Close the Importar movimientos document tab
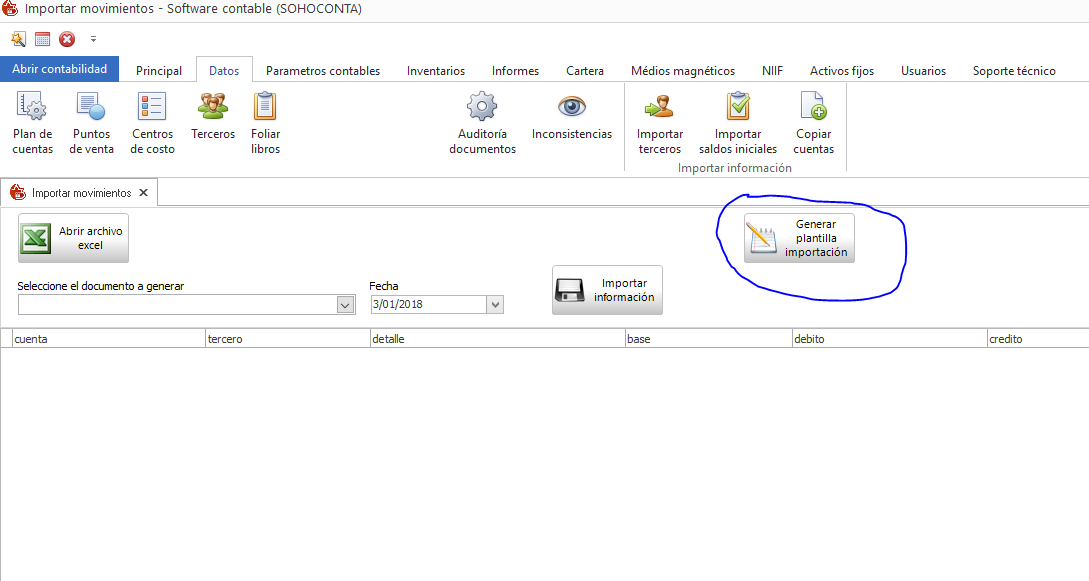Image resolution: width=1089 pixels, height=581 pixels. tap(143, 193)
